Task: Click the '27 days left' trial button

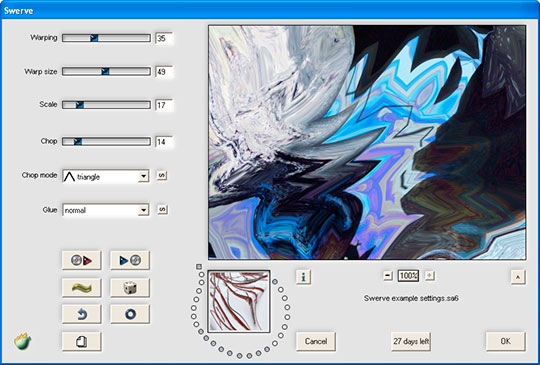Action: tap(411, 341)
